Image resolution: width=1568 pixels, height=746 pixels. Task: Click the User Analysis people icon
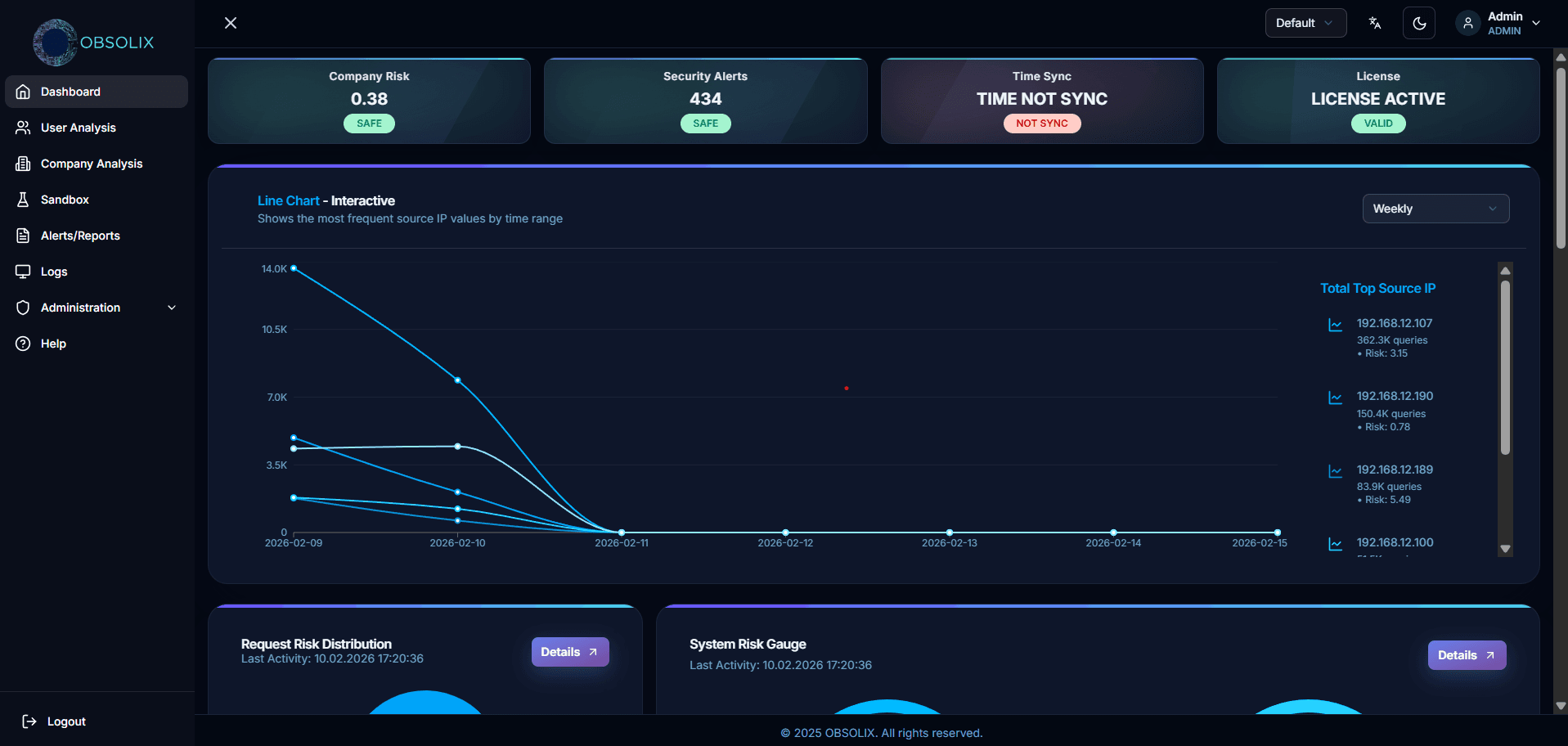click(23, 128)
